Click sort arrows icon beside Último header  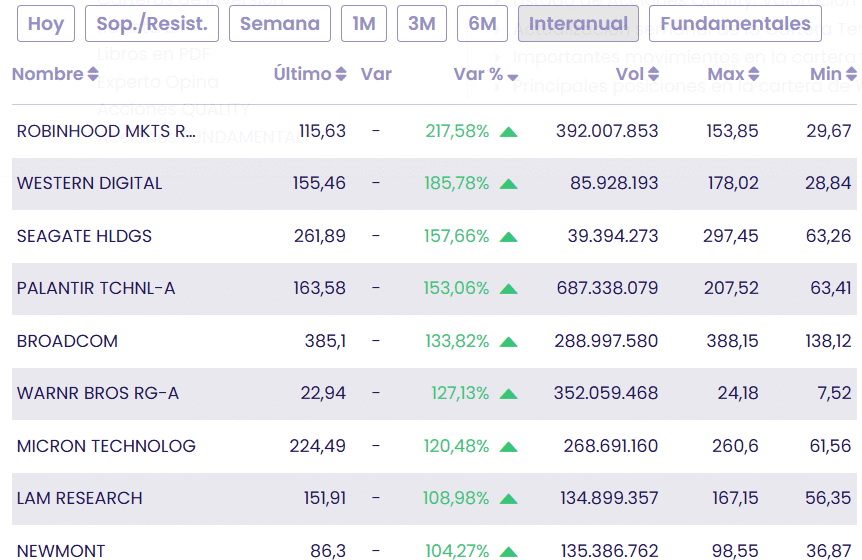point(341,75)
